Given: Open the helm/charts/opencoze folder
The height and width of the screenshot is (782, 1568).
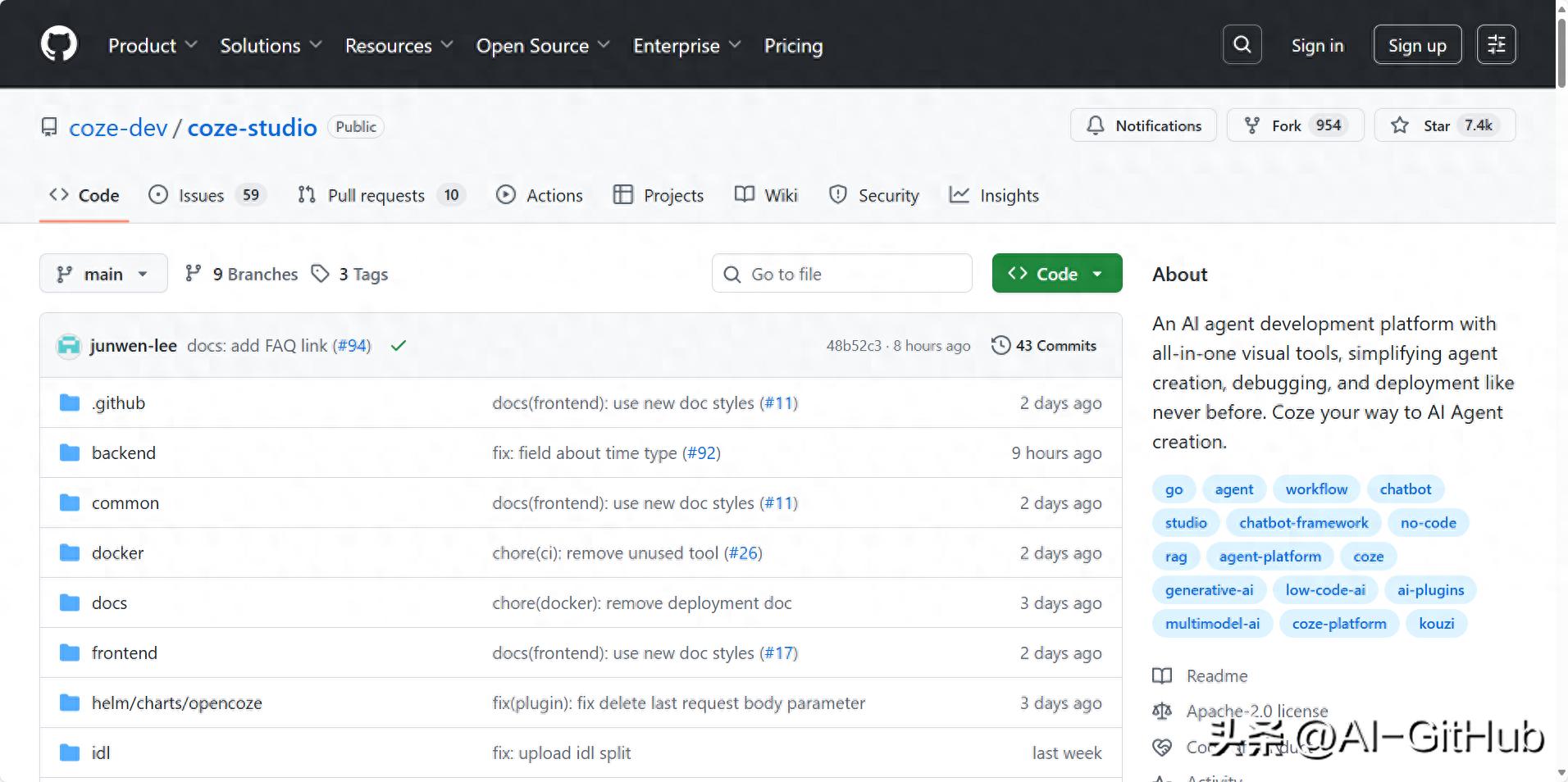Looking at the screenshot, I should pyautogui.click(x=177, y=702).
